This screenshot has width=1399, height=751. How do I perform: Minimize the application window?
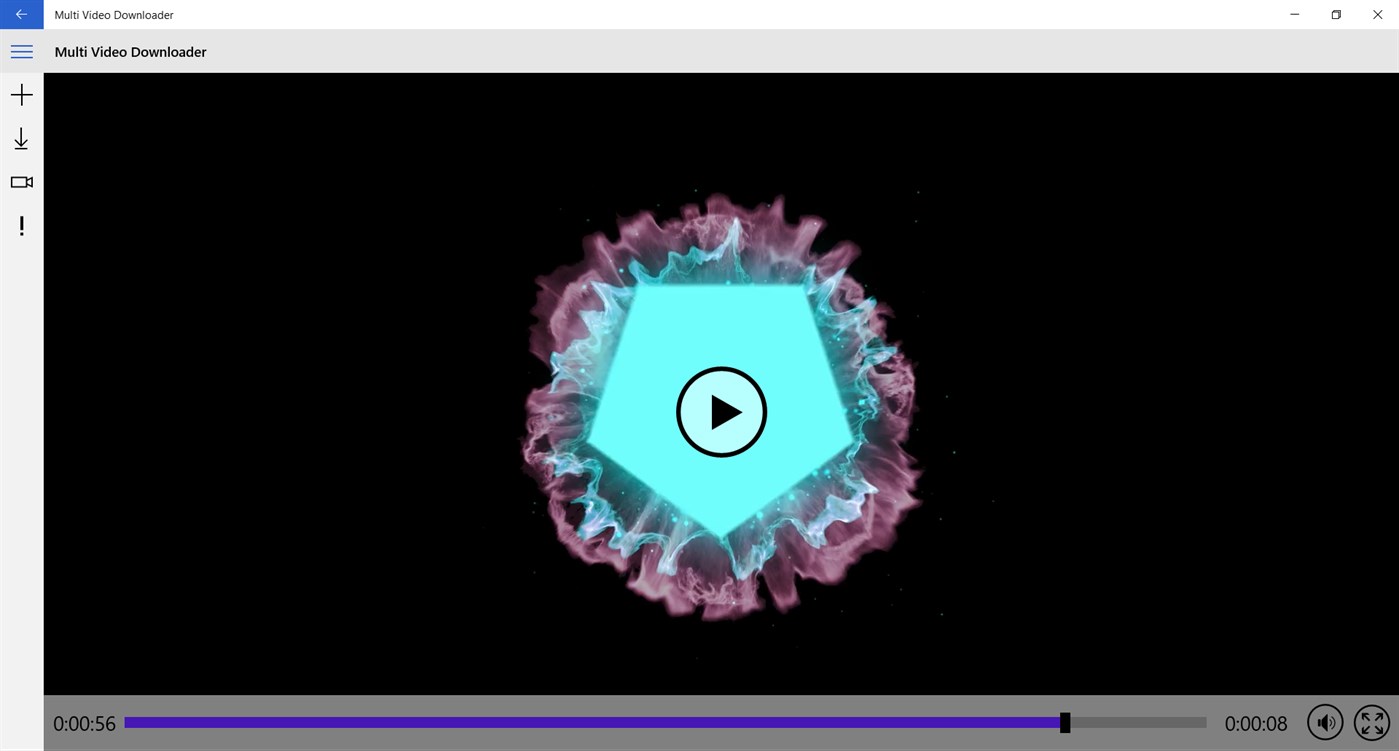[1293, 14]
